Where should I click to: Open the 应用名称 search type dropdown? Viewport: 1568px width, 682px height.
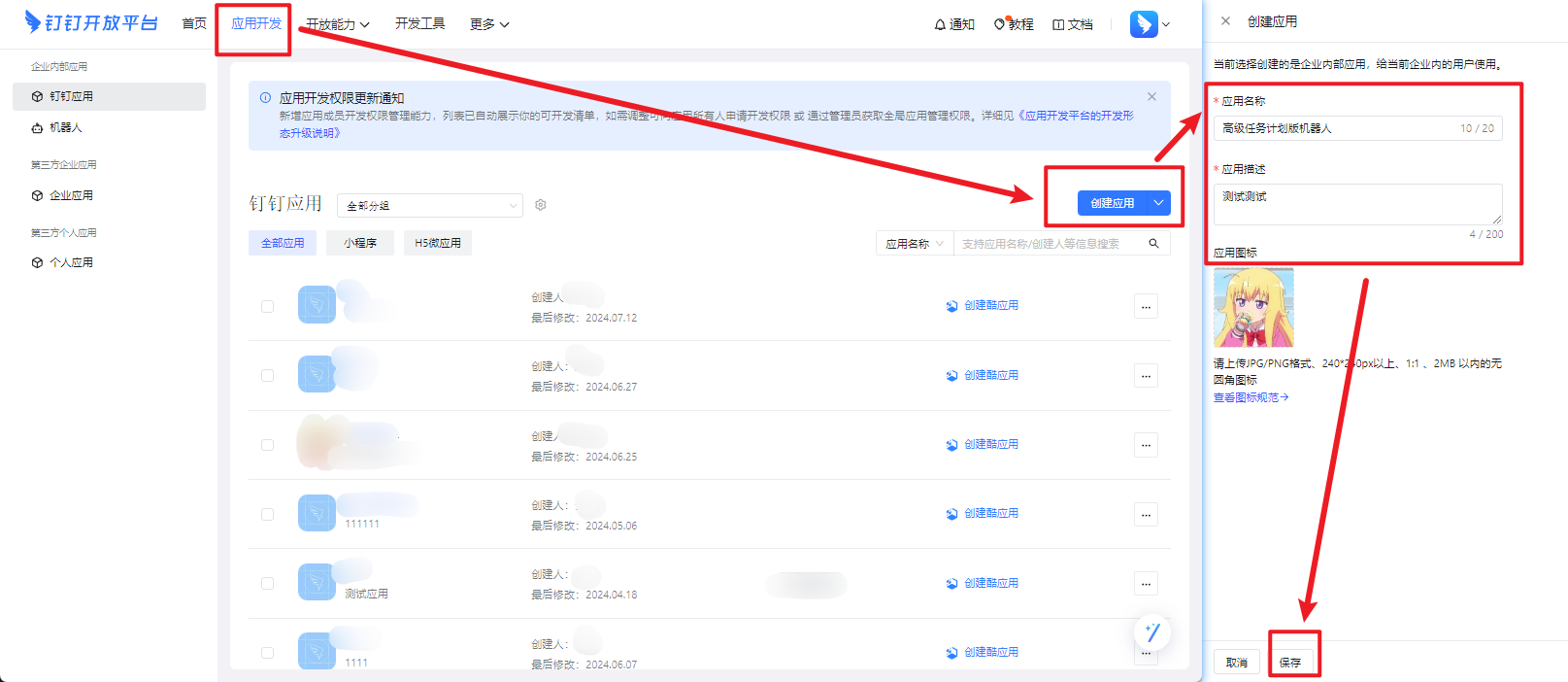[x=914, y=244]
